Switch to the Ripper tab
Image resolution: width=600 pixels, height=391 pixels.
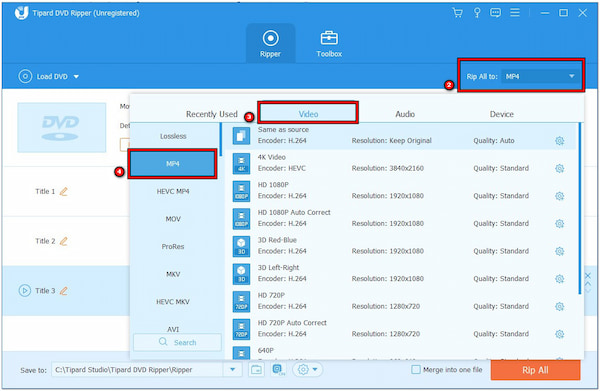(x=271, y=44)
